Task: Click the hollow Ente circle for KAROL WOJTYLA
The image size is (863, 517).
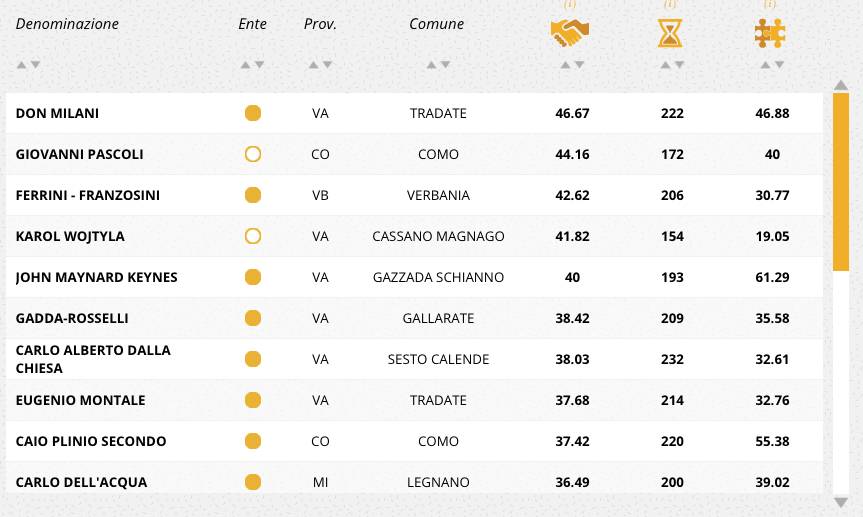Action: (x=253, y=236)
